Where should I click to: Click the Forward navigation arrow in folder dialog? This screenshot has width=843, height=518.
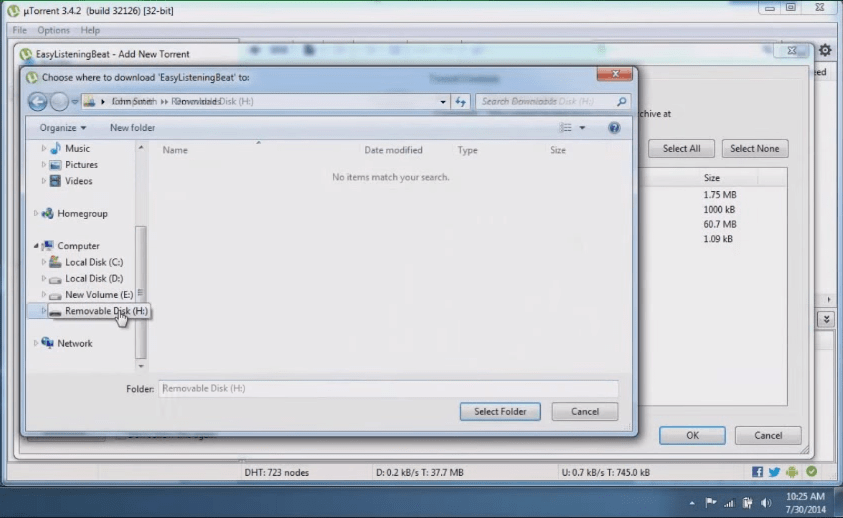click(59, 101)
